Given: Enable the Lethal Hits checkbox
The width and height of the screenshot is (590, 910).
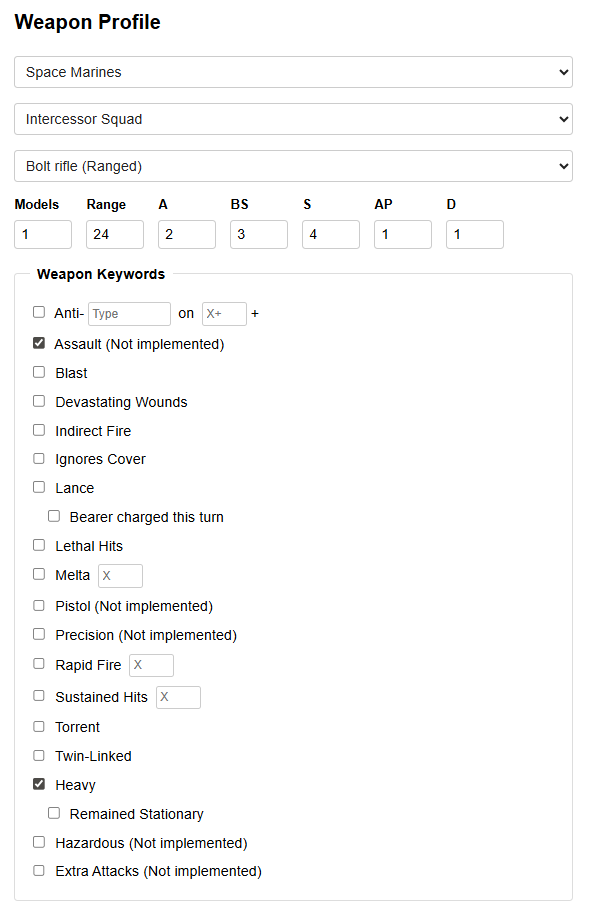Looking at the screenshot, I should (39, 545).
